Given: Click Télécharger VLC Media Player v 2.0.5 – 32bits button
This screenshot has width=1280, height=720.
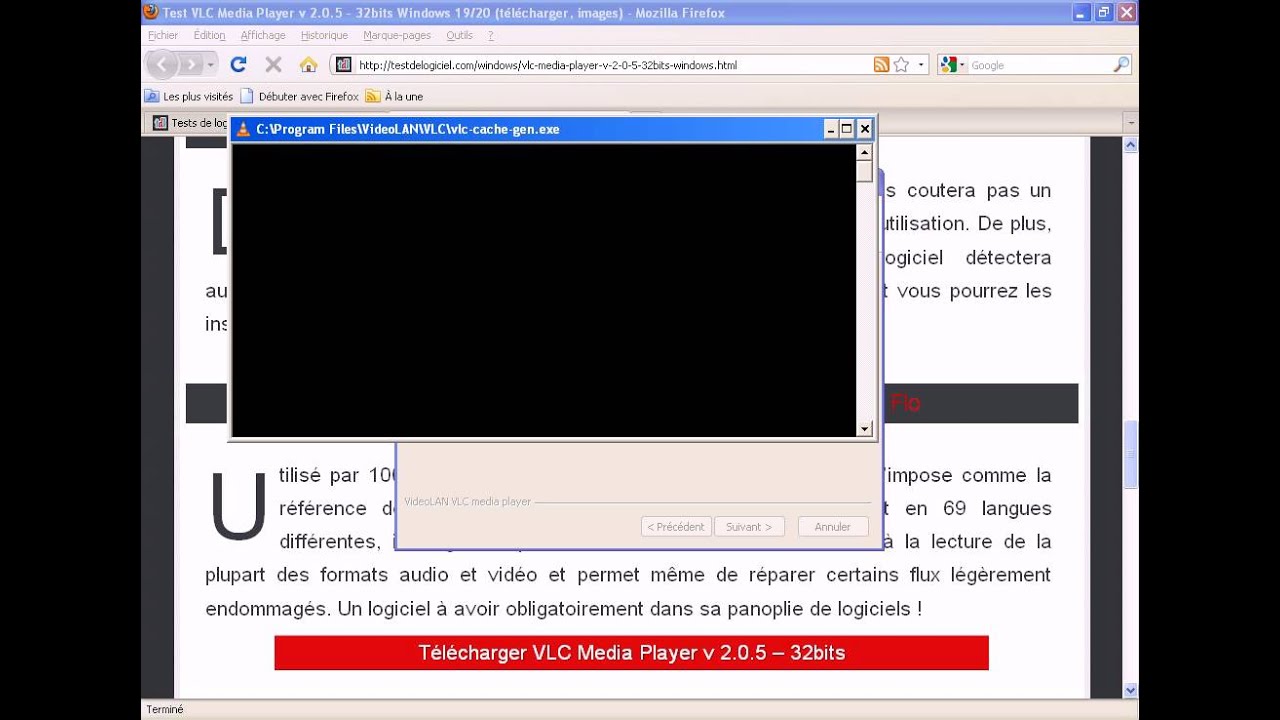Looking at the screenshot, I should click(631, 653).
